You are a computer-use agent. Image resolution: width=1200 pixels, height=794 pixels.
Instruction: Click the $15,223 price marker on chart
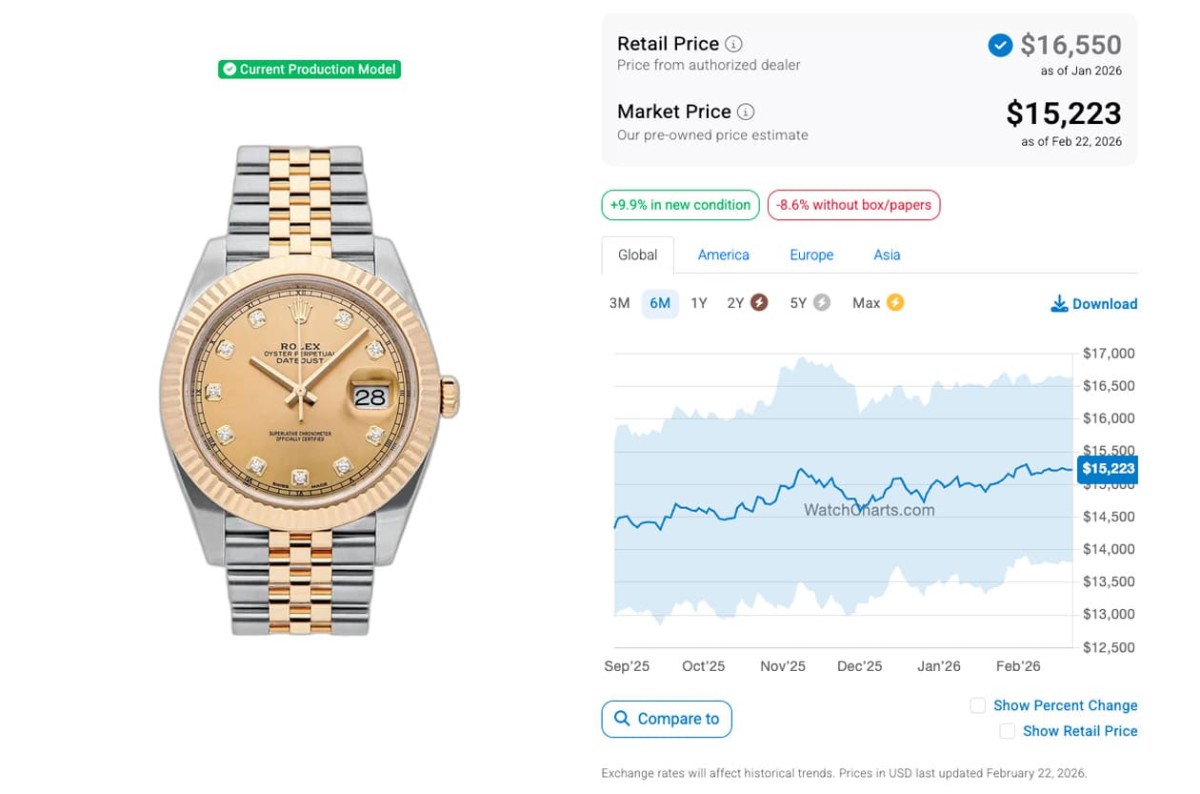coord(1108,469)
